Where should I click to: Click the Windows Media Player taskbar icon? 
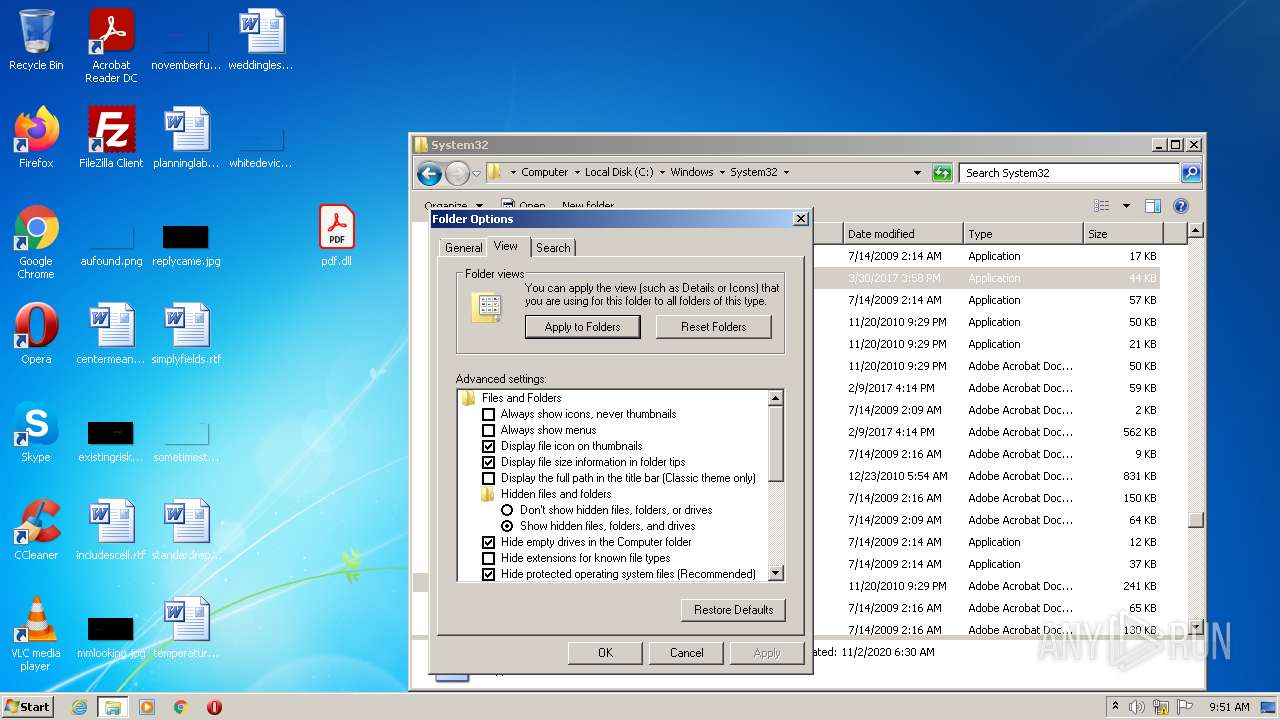pos(147,707)
